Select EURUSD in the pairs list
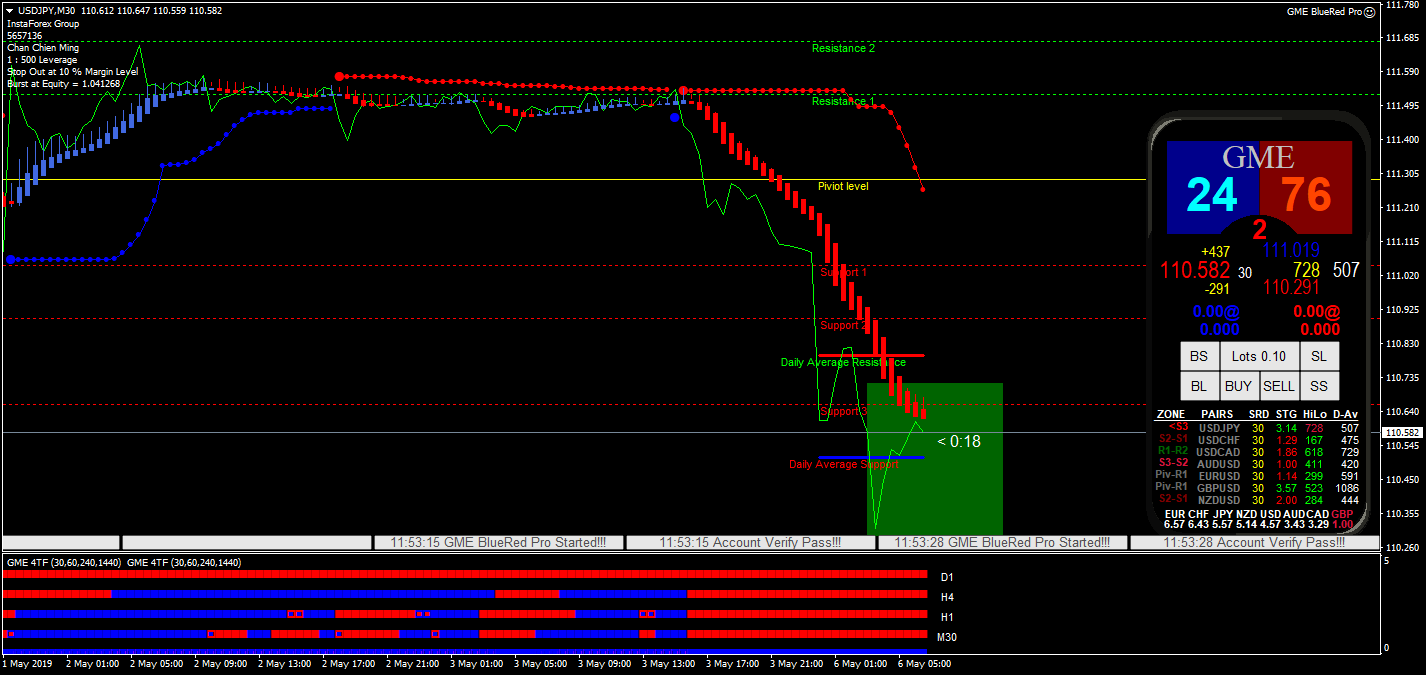The image size is (1426, 675). pos(1221,475)
